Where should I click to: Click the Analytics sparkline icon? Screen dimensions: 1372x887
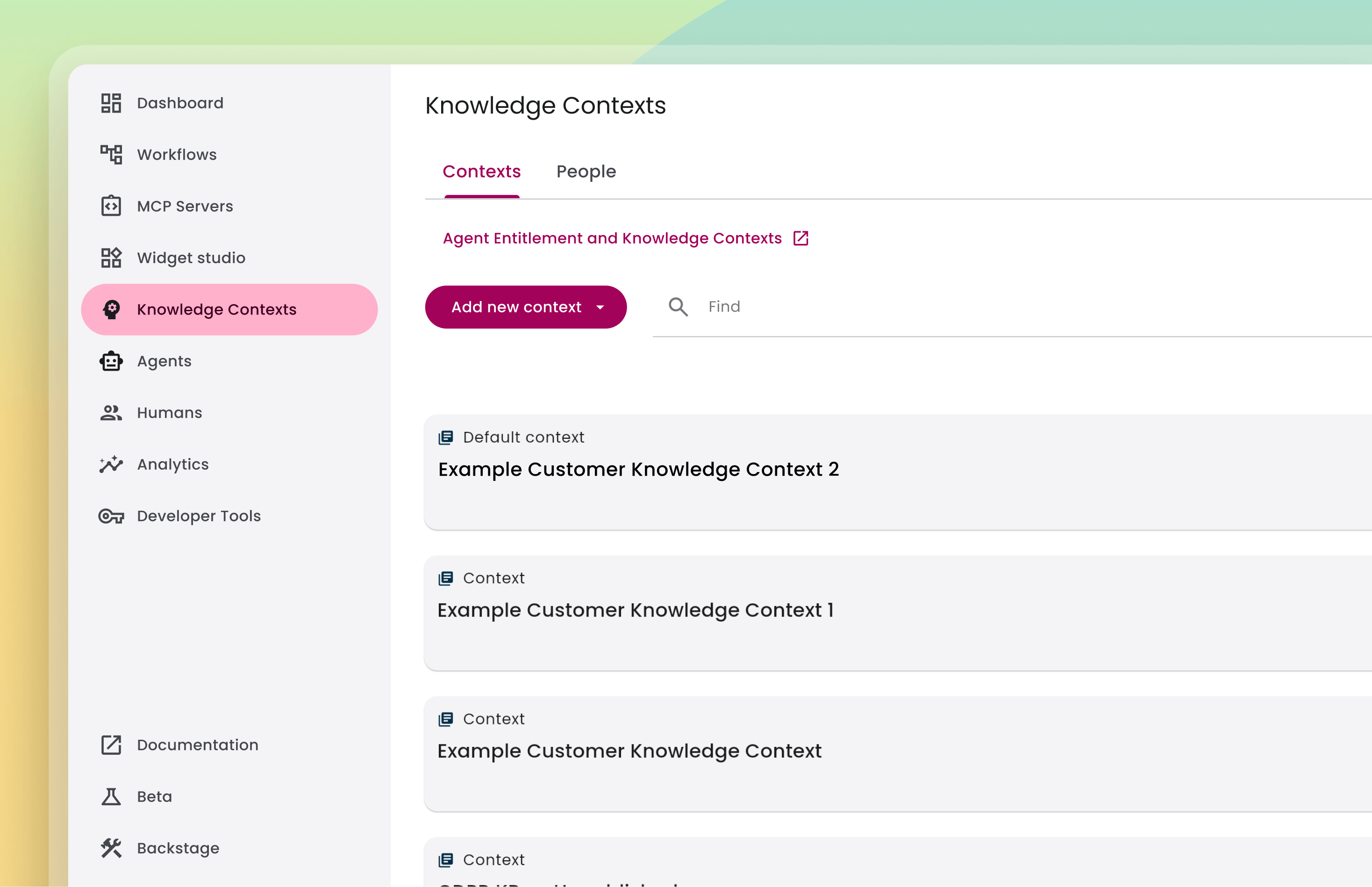[x=111, y=464]
